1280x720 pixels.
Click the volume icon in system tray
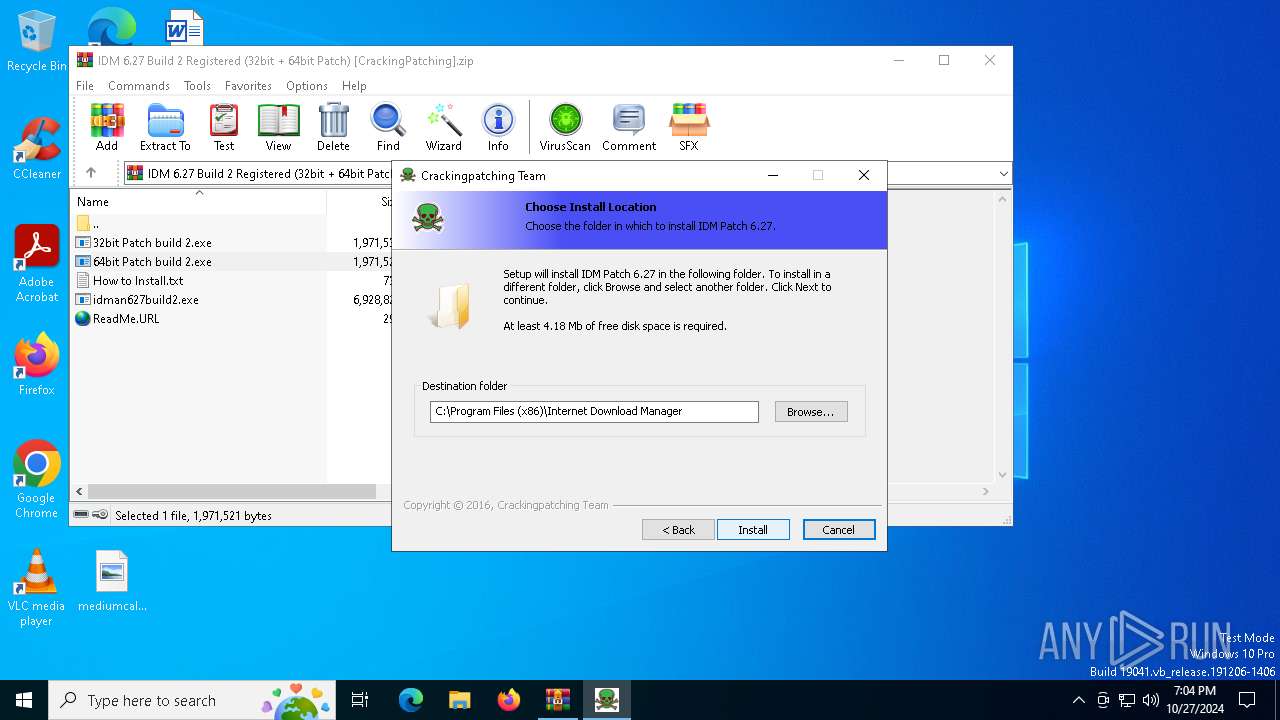1151,700
